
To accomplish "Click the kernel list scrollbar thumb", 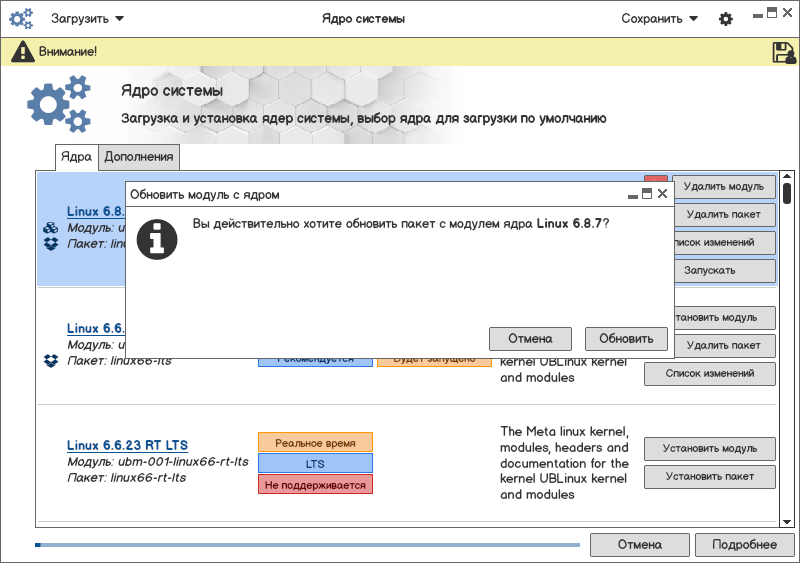I will pyautogui.click(x=787, y=193).
